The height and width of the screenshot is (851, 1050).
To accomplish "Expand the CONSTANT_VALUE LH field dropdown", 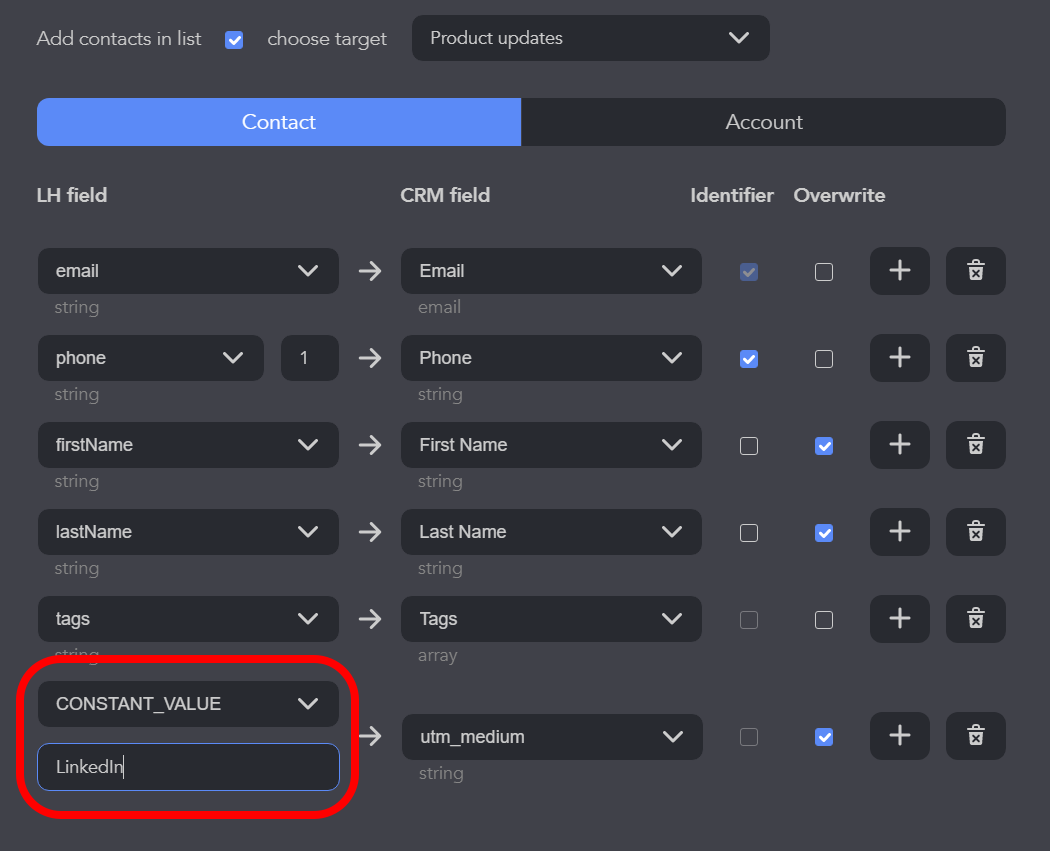I will pyautogui.click(x=188, y=704).
